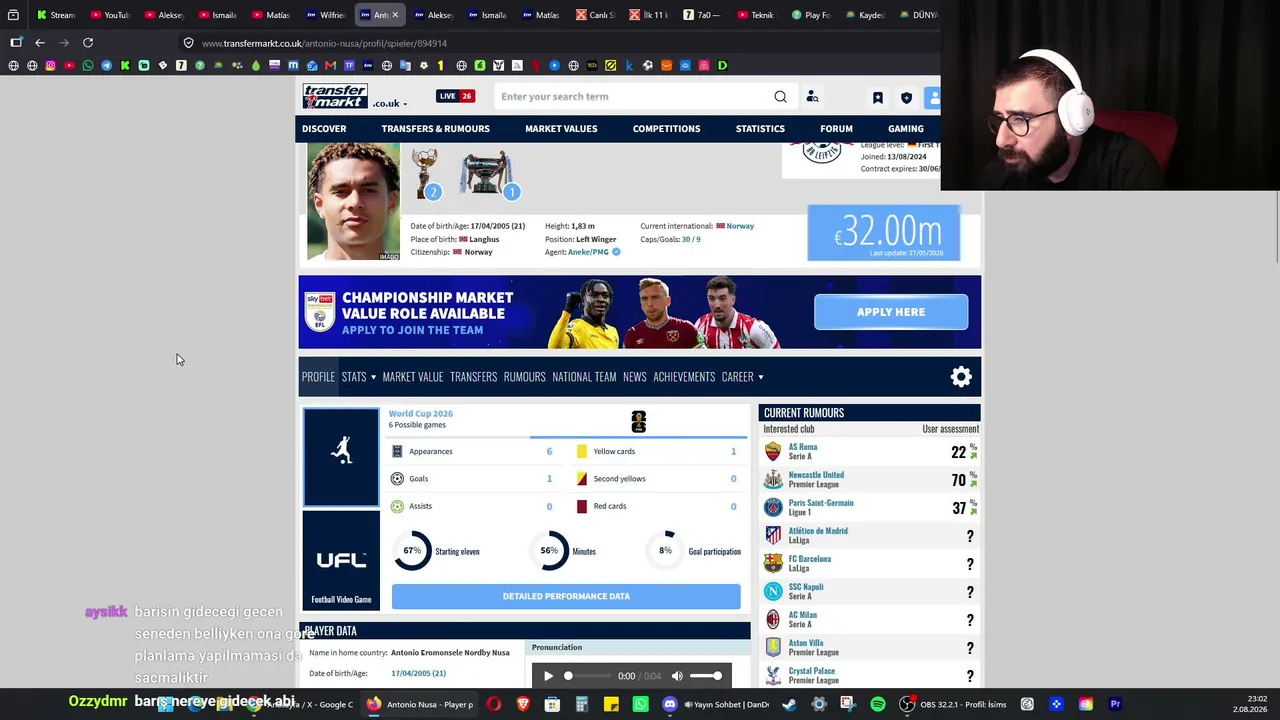Click the browser reload icon
This screenshot has width=1280, height=720.
tap(88, 43)
